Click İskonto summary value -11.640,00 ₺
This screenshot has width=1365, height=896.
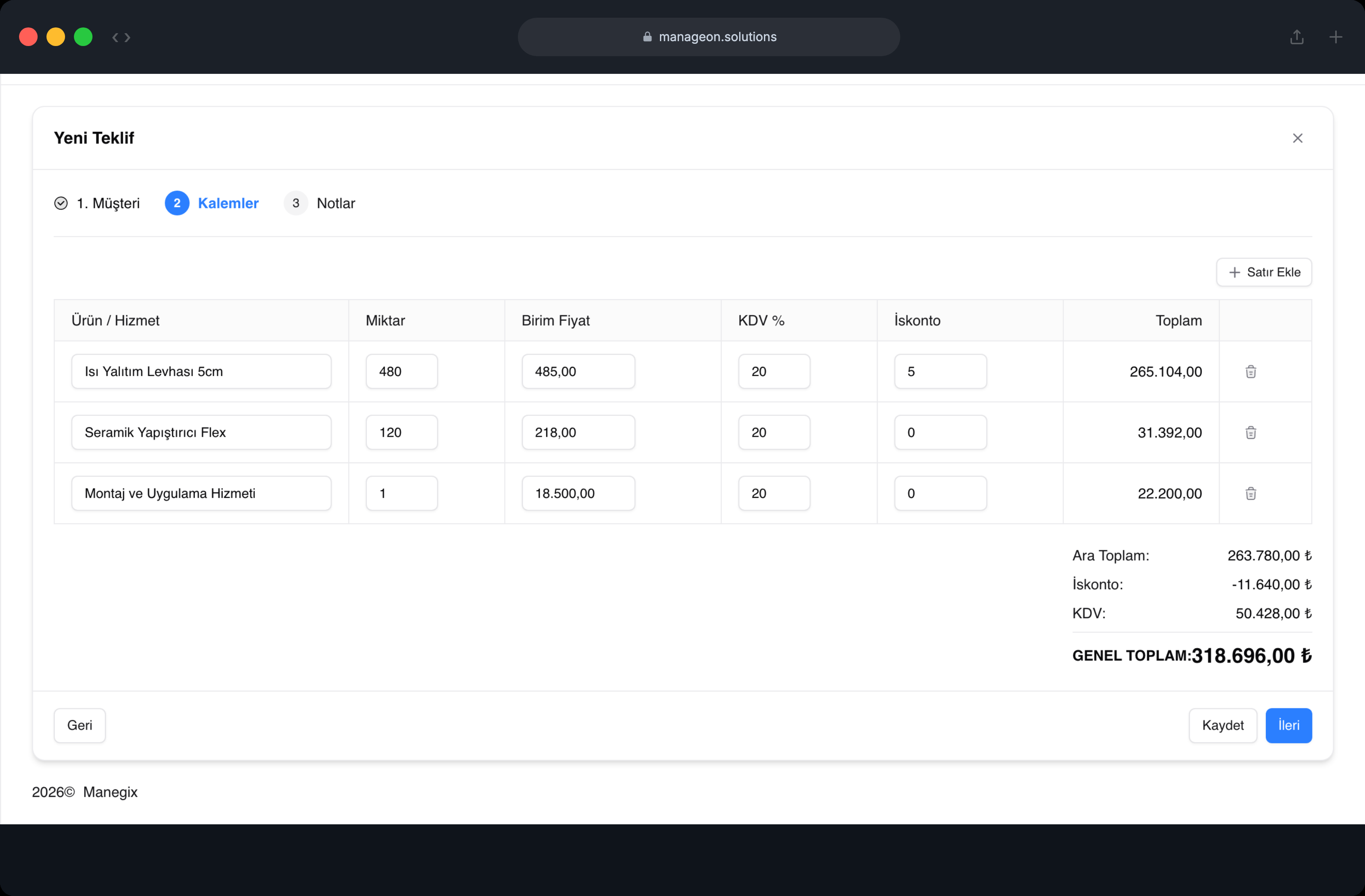[x=1272, y=584]
